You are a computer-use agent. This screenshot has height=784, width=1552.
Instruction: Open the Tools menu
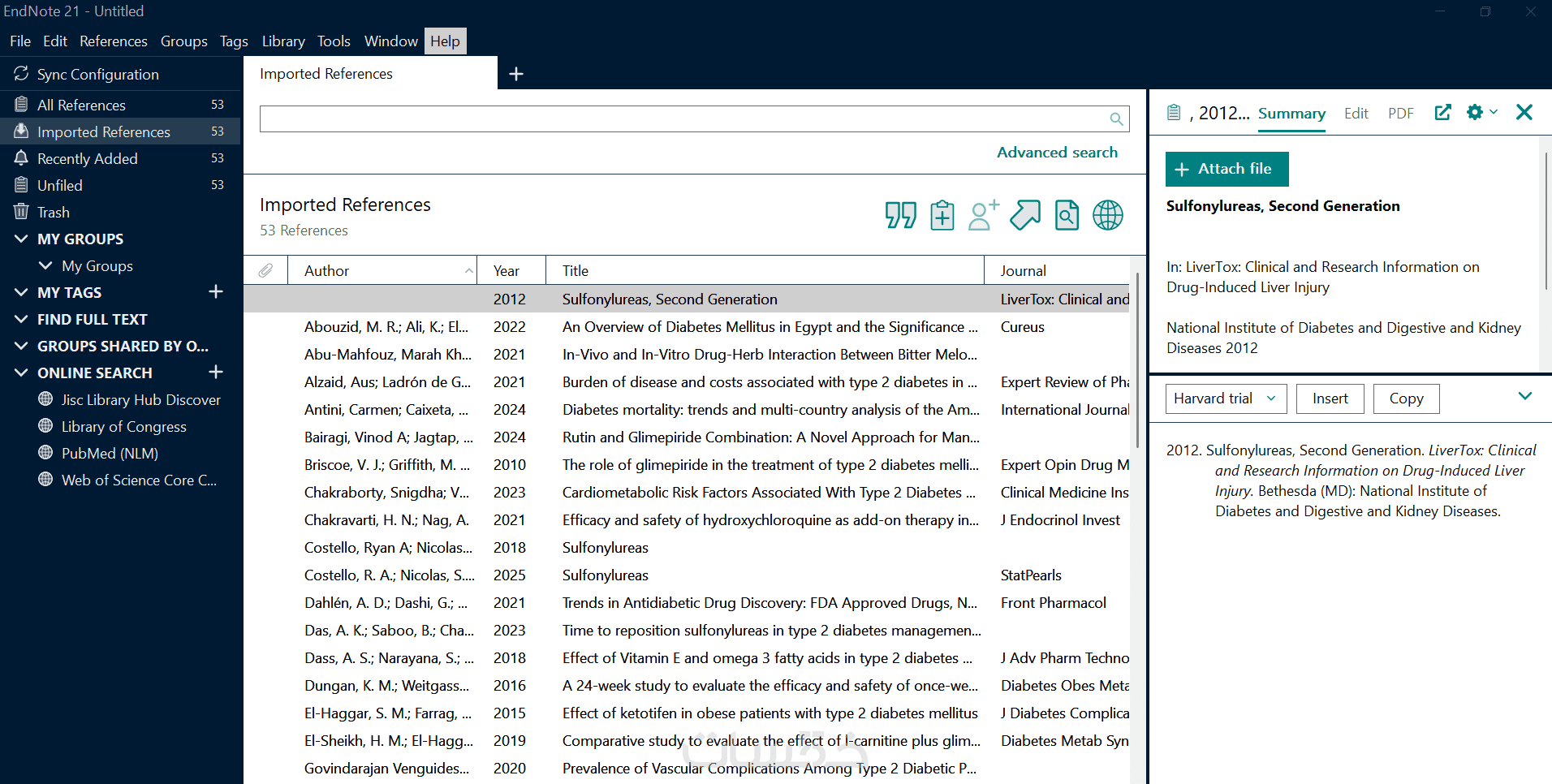coord(334,41)
